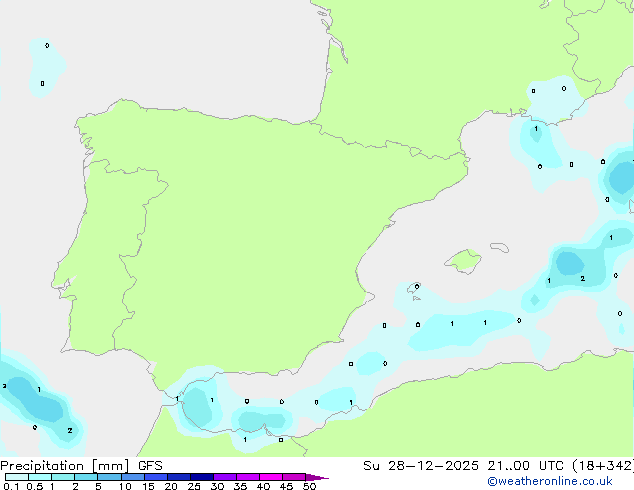Image resolution: width=634 pixels, height=490 pixels.
Task: Open the weatheronline.co.uk link
Action: [x=550, y=481]
